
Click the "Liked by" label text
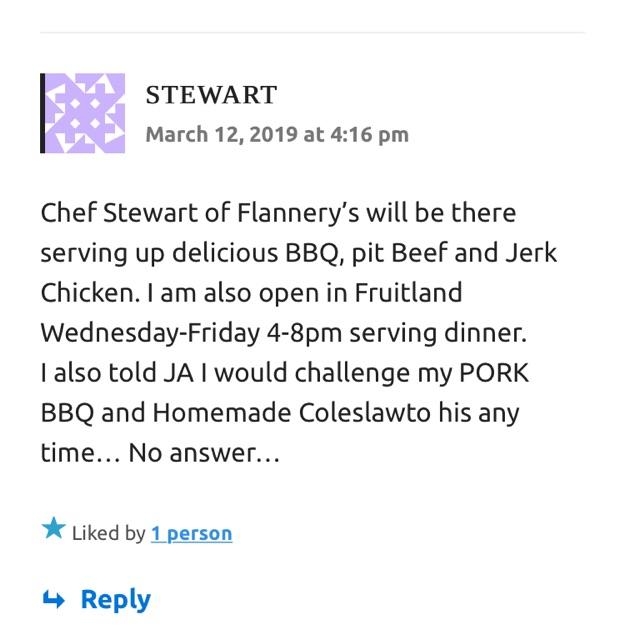(x=109, y=533)
